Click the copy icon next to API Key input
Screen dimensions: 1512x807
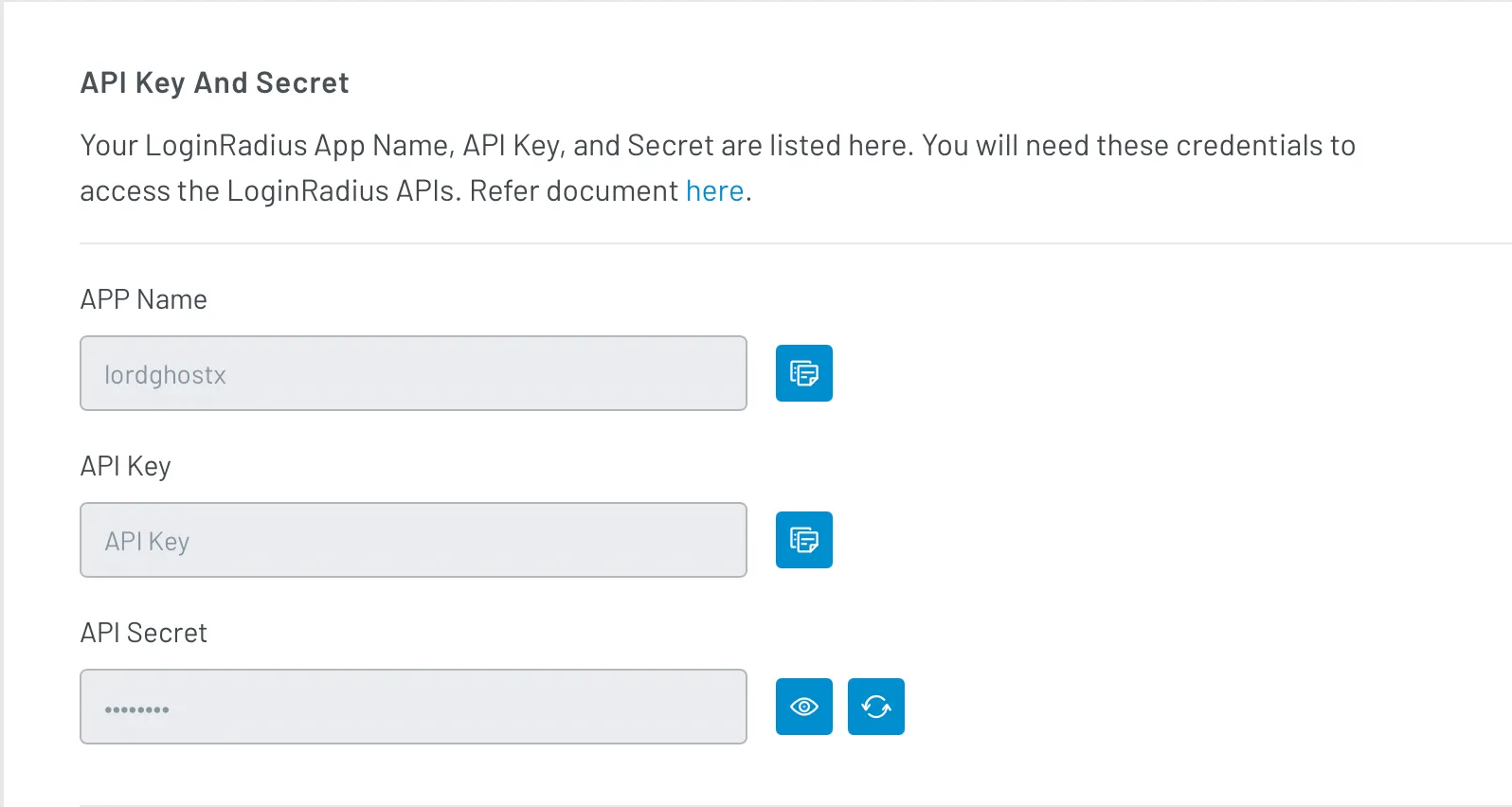click(802, 540)
